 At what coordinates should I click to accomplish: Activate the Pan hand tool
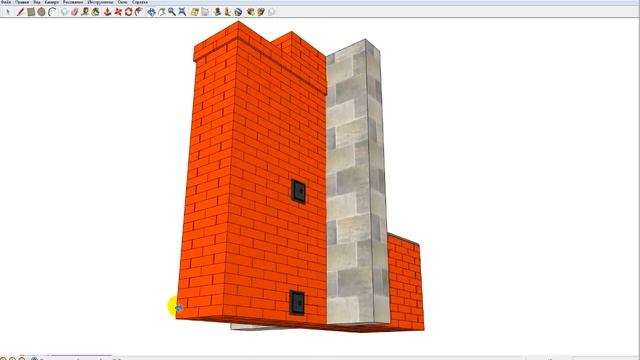pos(162,12)
